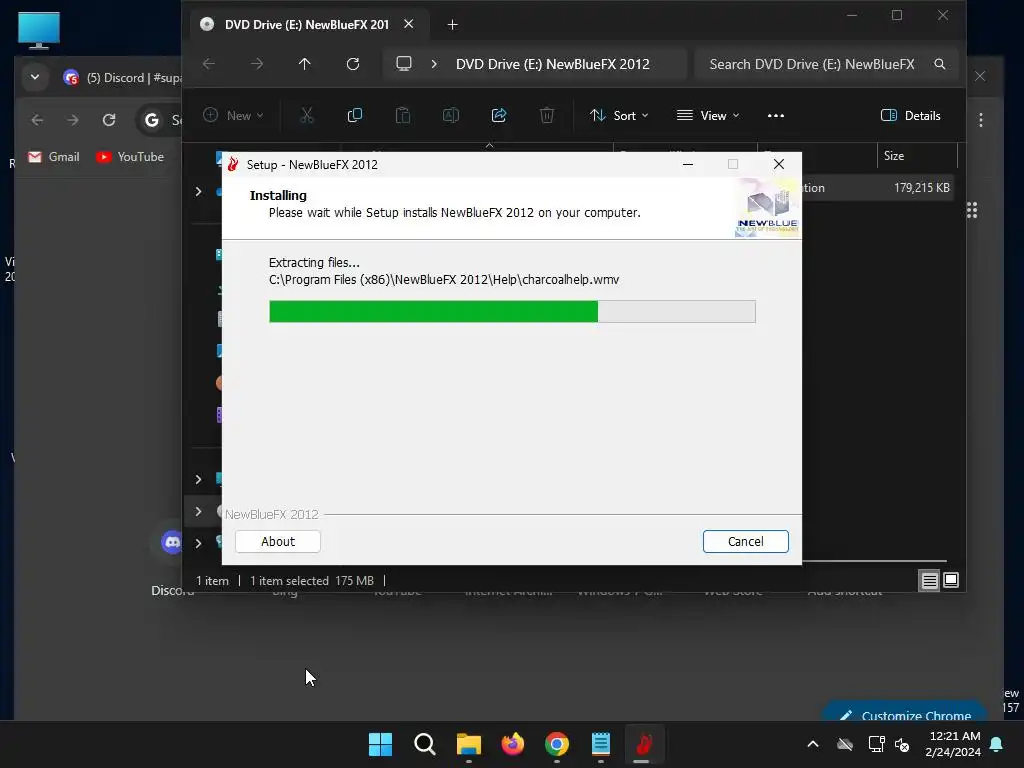Open clock showing 12:21 AM 2/24/2024
1024x768 pixels.
click(953, 744)
